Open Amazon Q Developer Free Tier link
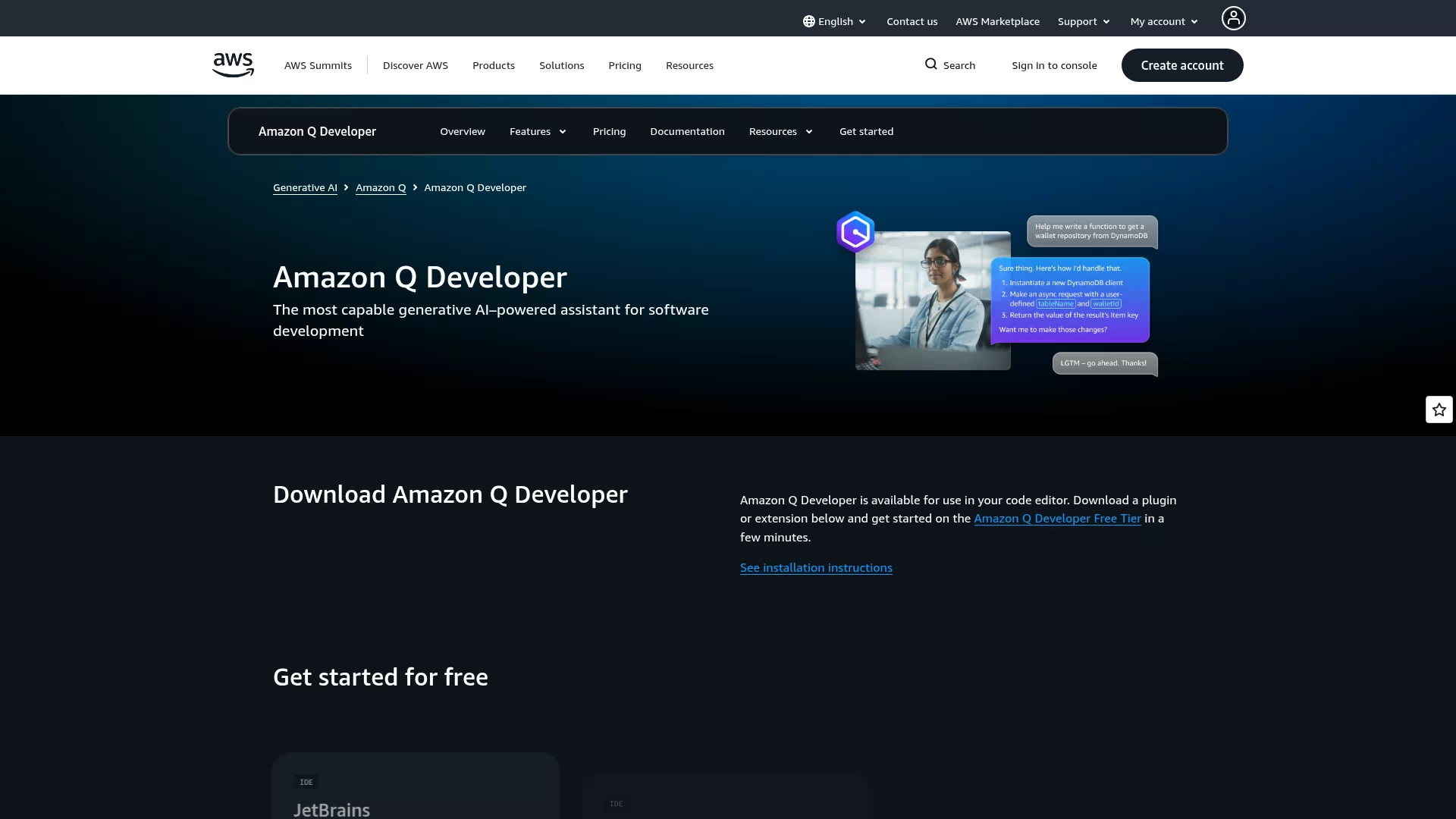Screen dimensions: 1456x819 point(1057,519)
